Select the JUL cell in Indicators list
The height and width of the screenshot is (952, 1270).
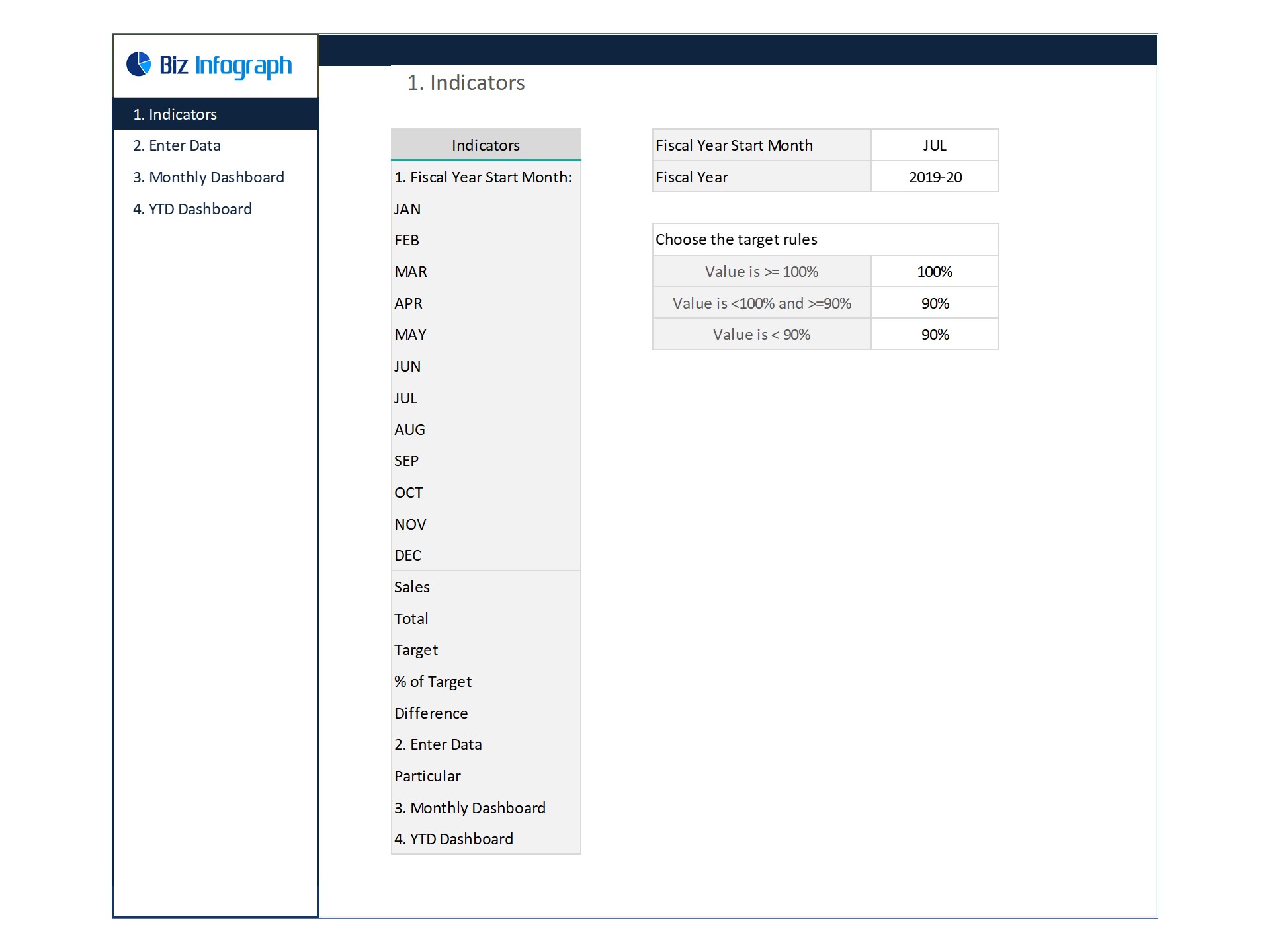coord(486,398)
